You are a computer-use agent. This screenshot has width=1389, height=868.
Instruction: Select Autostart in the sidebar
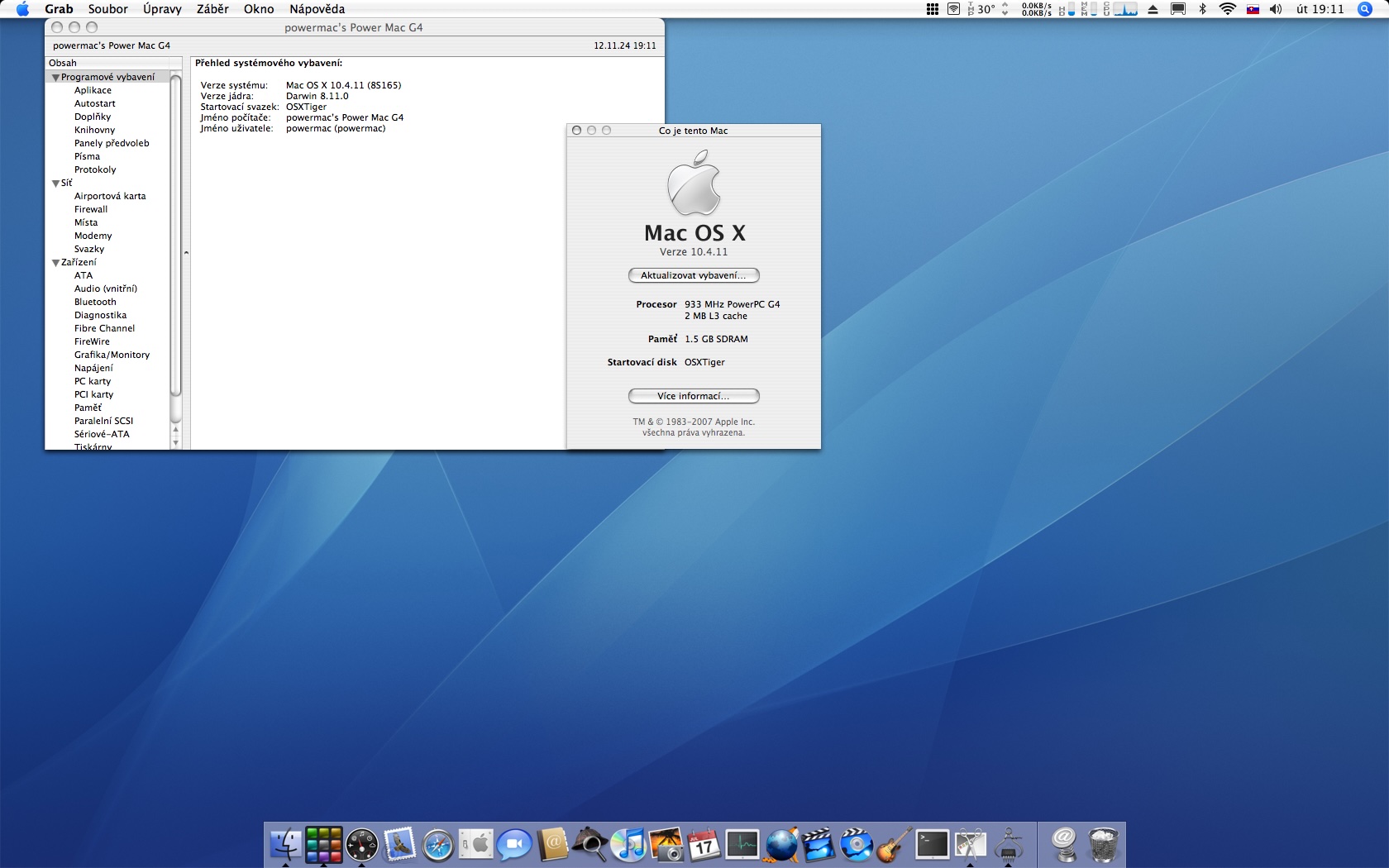[x=95, y=103]
